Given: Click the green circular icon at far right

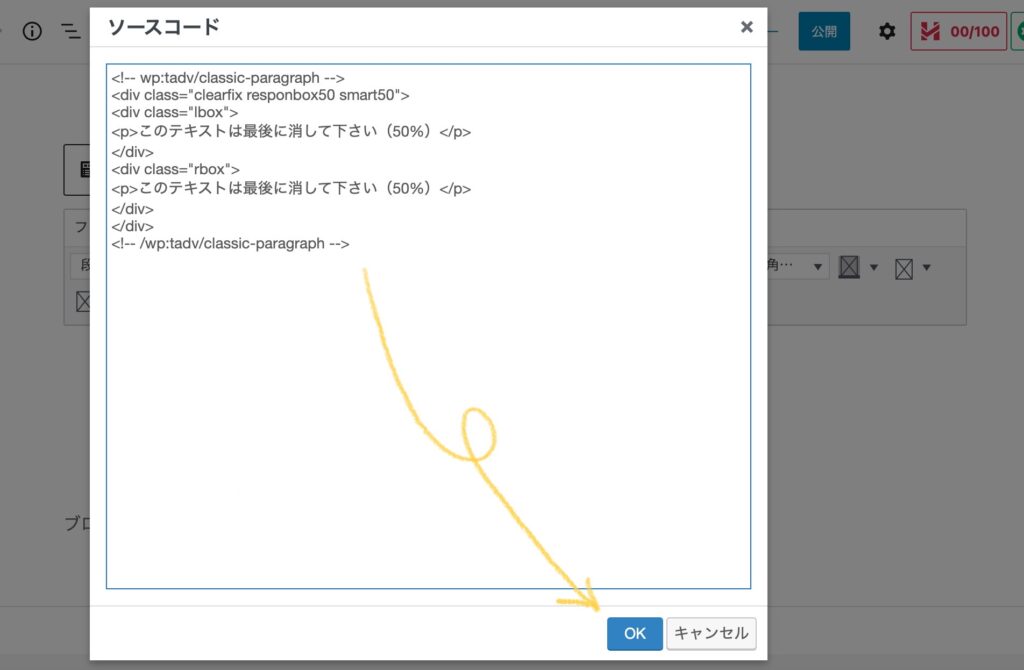Looking at the screenshot, I should coord(1017,31).
